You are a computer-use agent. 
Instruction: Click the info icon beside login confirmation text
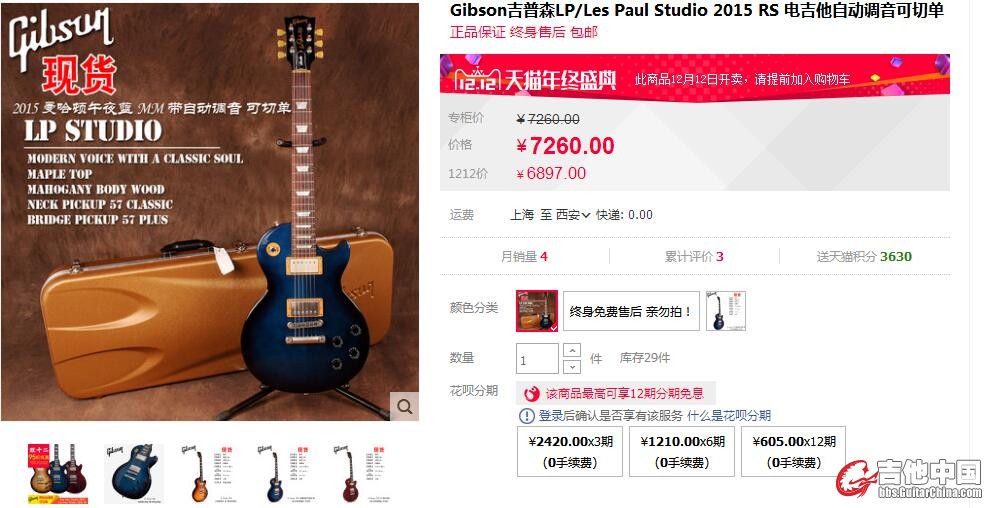pyautogui.click(x=526, y=415)
